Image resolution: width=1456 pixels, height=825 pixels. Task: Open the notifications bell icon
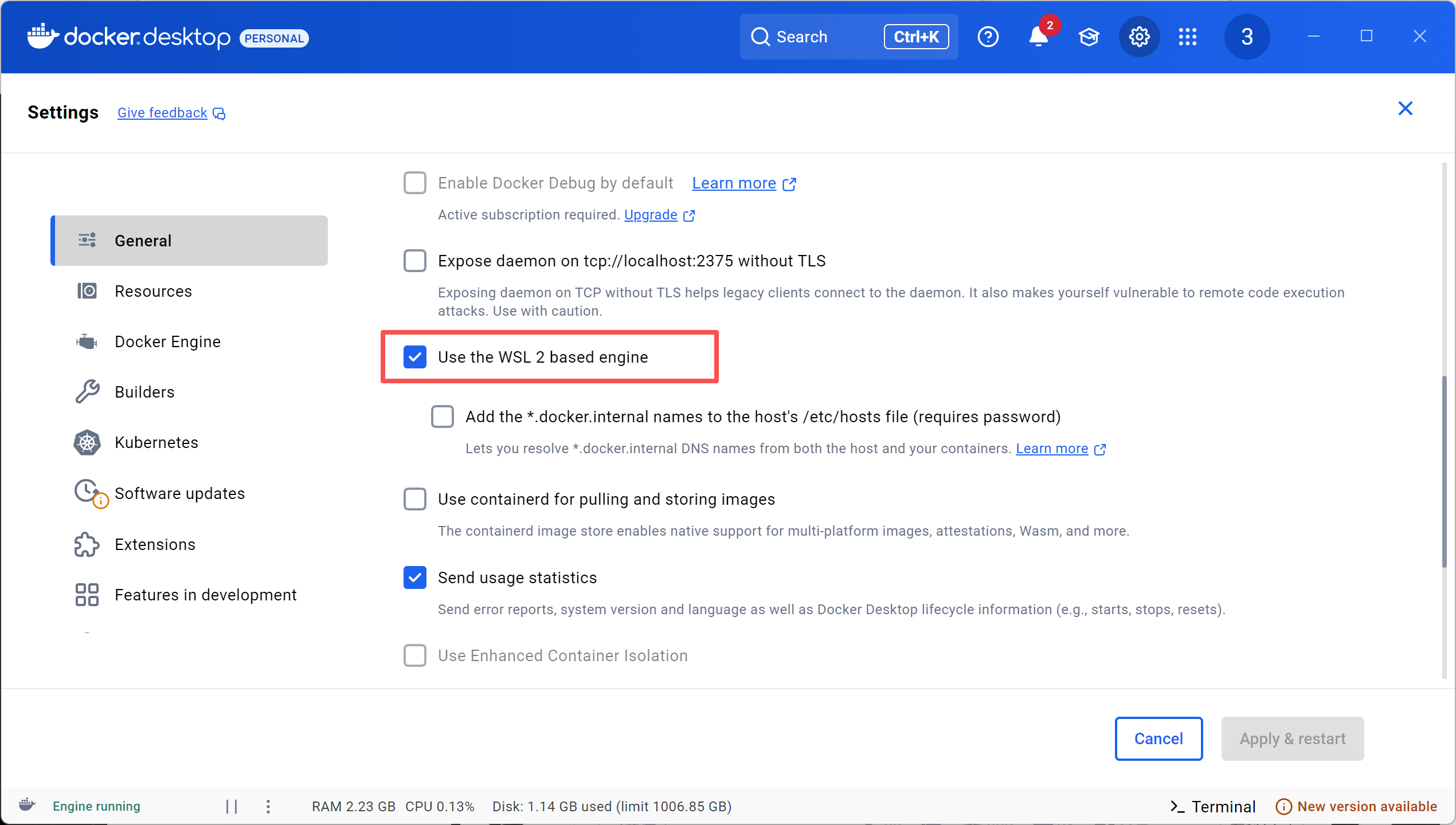click(x=1038, y=37)
